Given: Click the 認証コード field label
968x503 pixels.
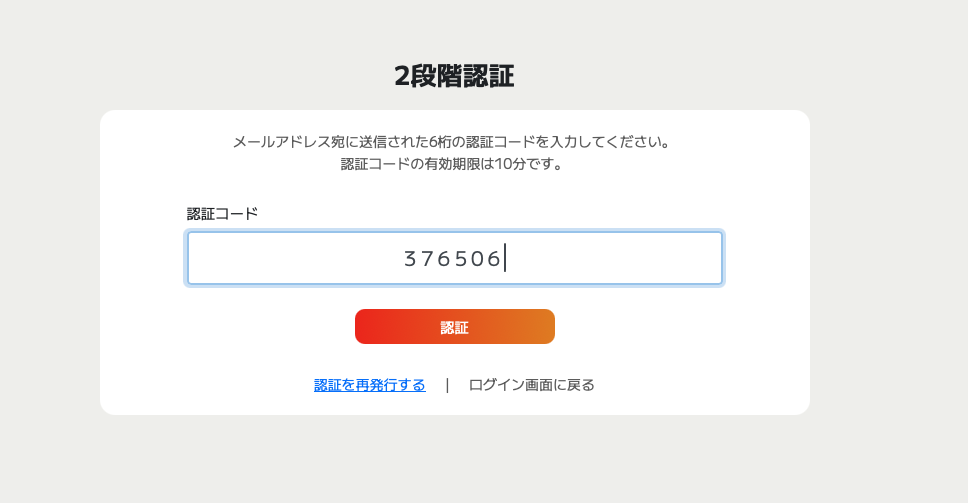Looking at the screenshot, I should pos(222,213).
